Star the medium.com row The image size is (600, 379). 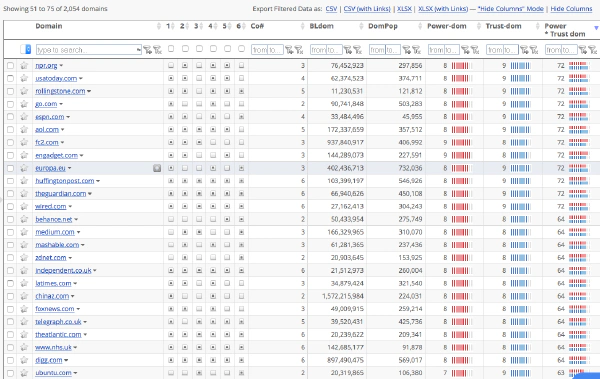[24, 232]
